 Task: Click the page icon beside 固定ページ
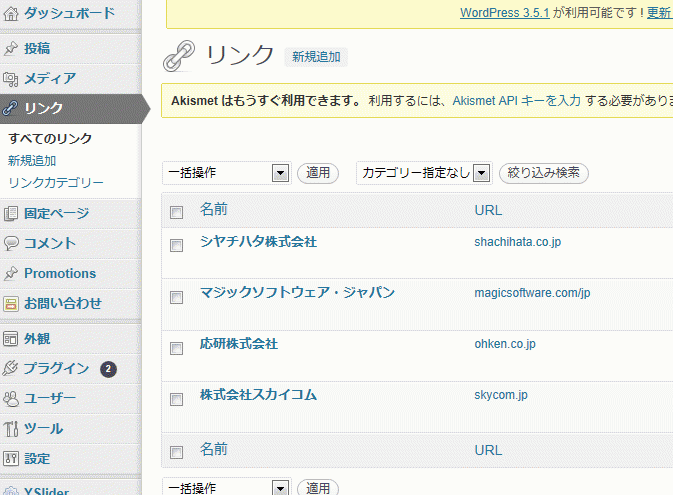(11, 213)
